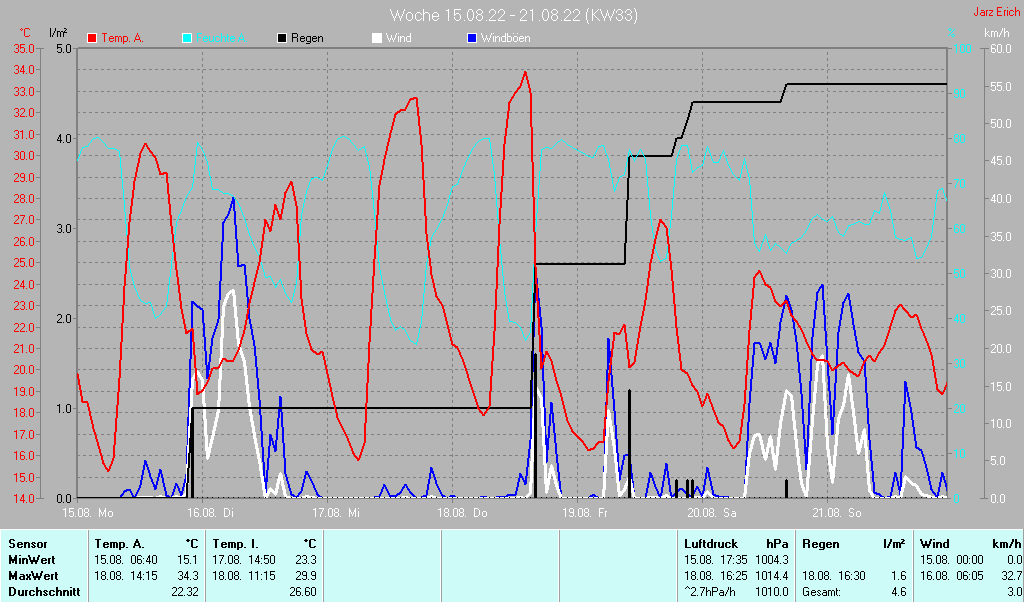Image resolution: width=1024 pixels, height=602 pixels.
Task: Click the Temp. A. minimum value '15.1'
Action: 187,560
